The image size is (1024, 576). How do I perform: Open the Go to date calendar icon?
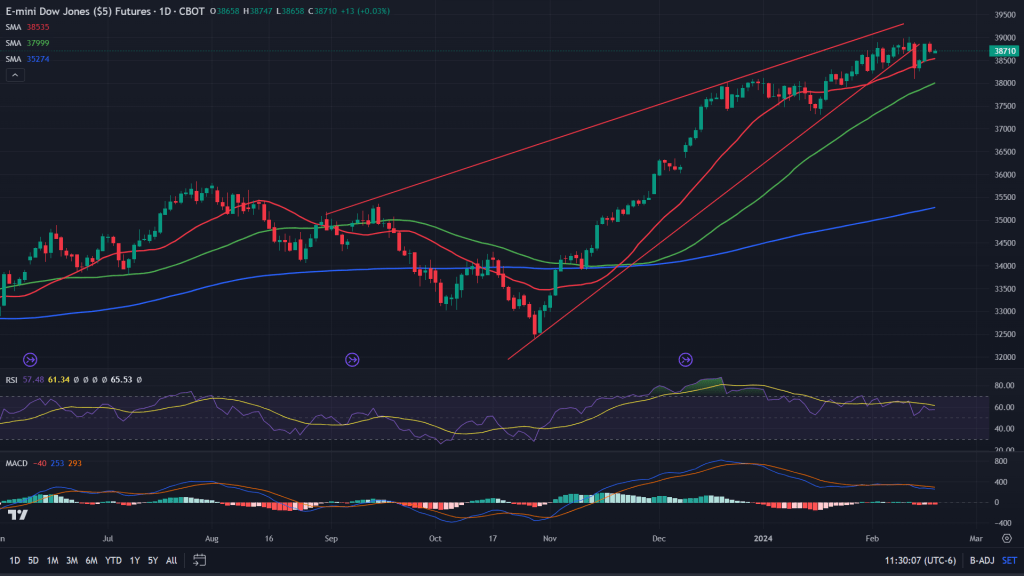pyautogui.click(x=200, y=561)
